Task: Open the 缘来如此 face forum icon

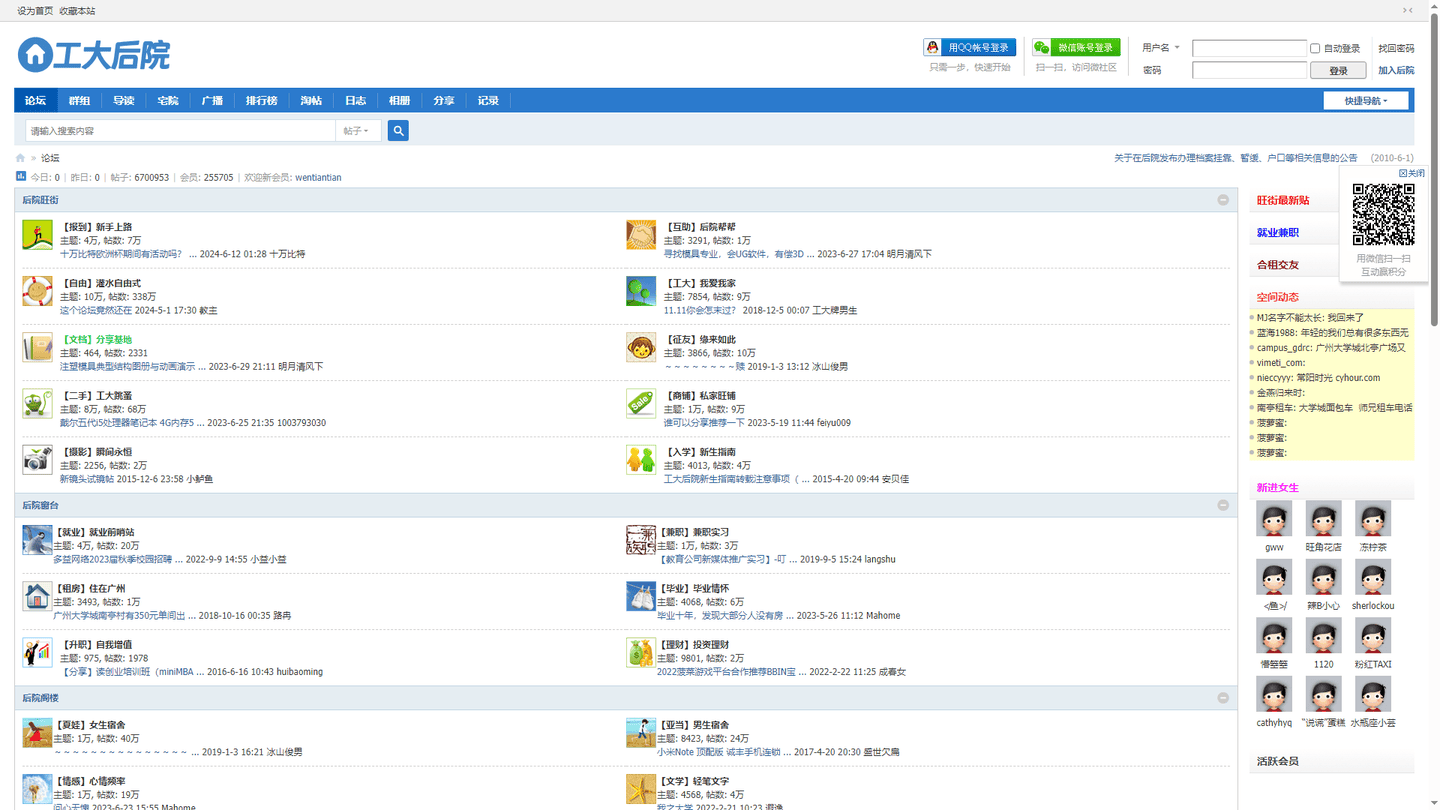Action: tap(641, 347)
